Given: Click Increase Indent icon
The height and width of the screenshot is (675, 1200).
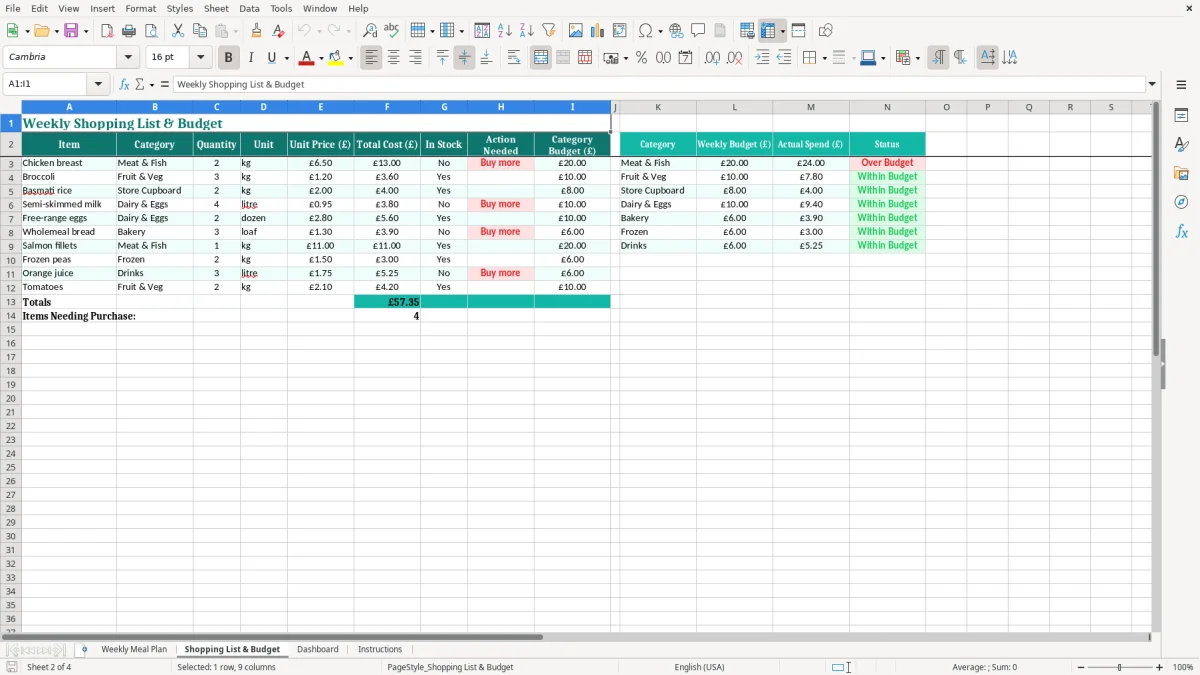Looking at the screenshot, I should [x=762, y=58].
